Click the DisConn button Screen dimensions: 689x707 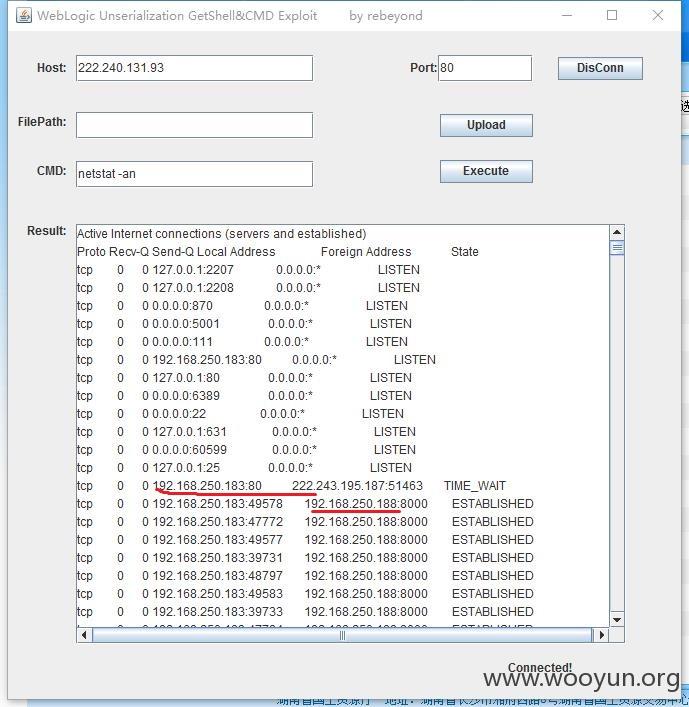[600, 68]
